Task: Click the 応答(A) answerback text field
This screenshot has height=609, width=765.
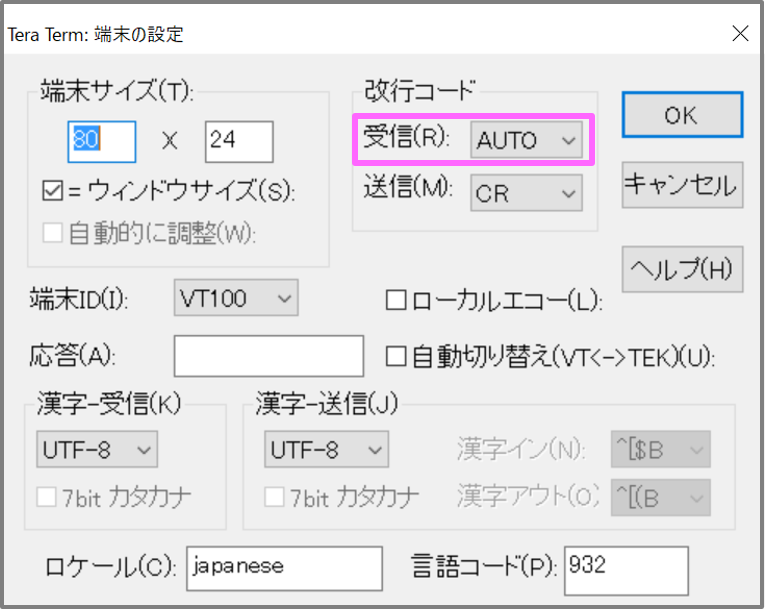Action: tap(268, 356)
